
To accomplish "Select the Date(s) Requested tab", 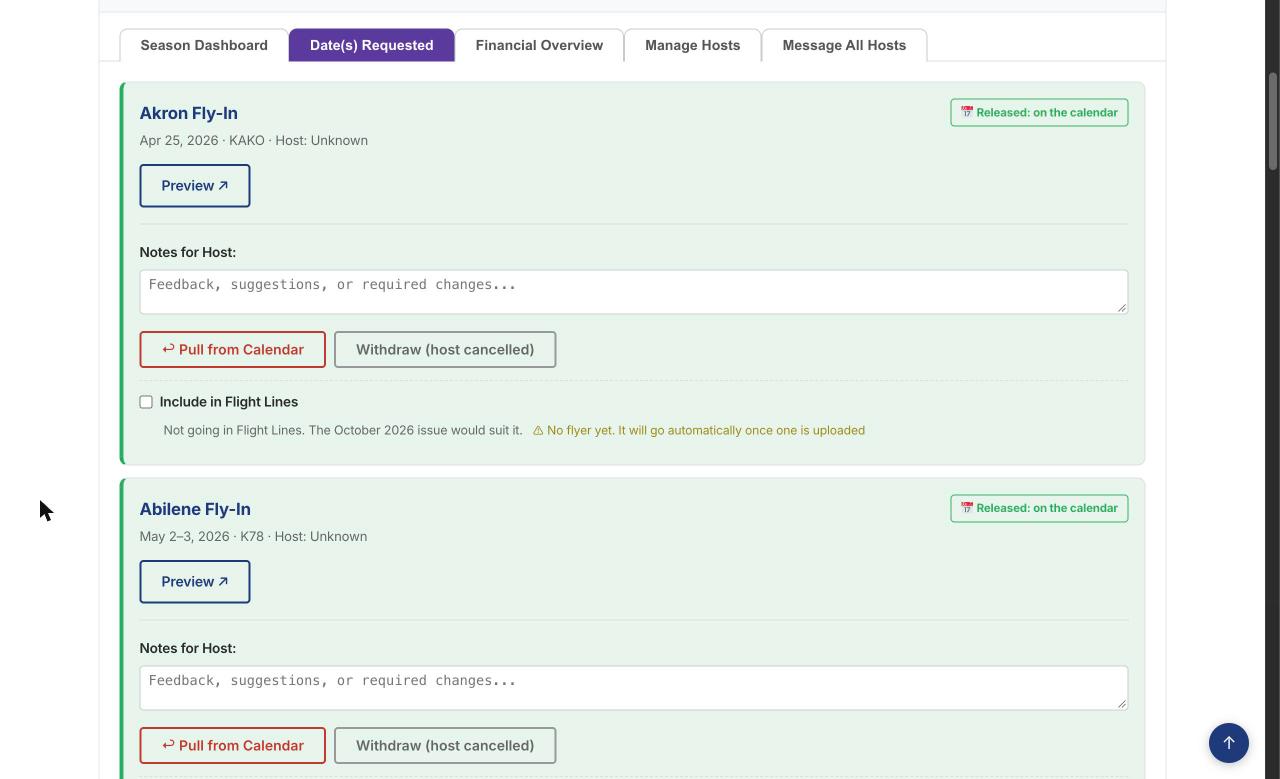I will tap(372, 45).
